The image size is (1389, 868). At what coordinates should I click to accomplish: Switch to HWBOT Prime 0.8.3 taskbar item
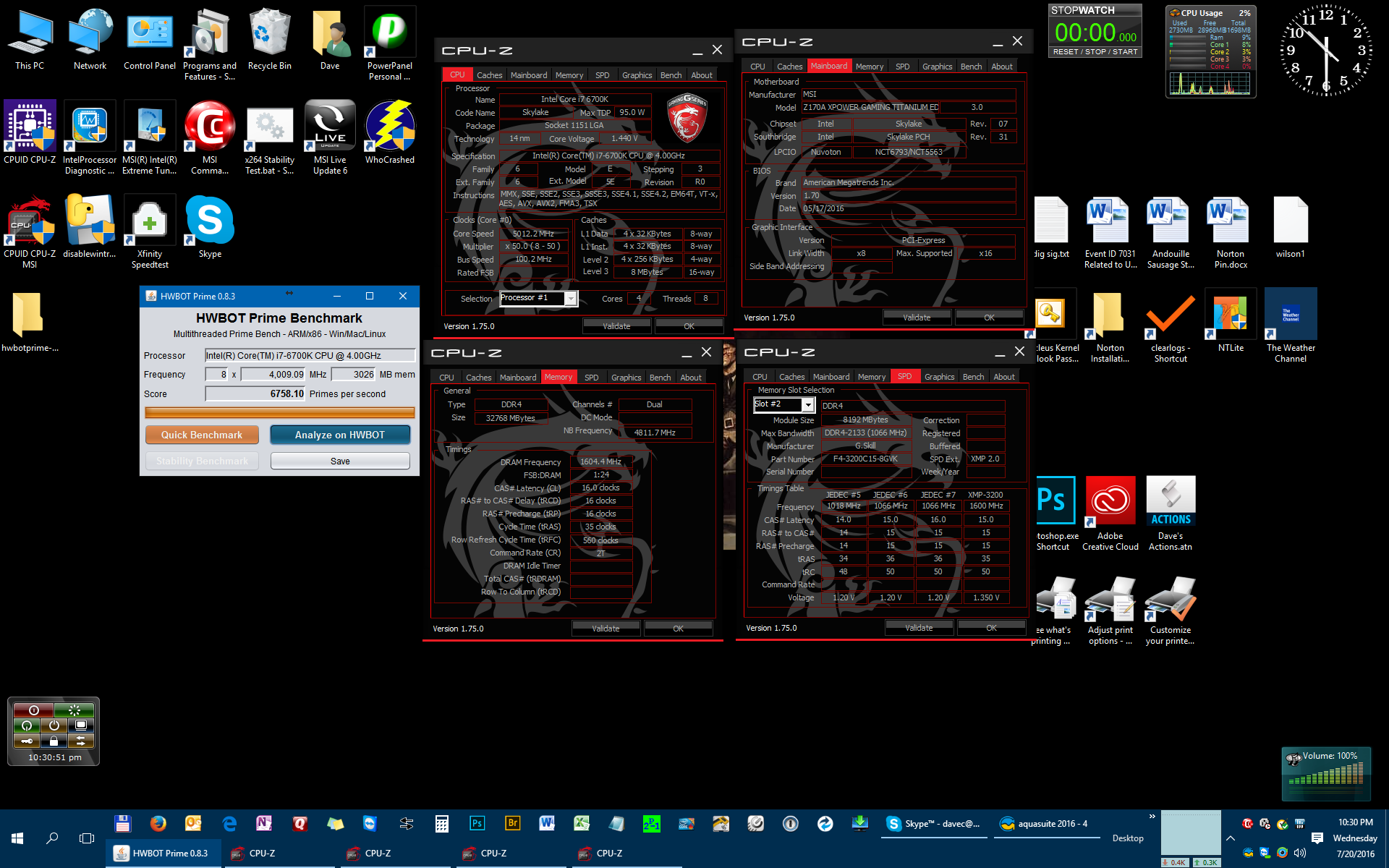coord(163,854)
